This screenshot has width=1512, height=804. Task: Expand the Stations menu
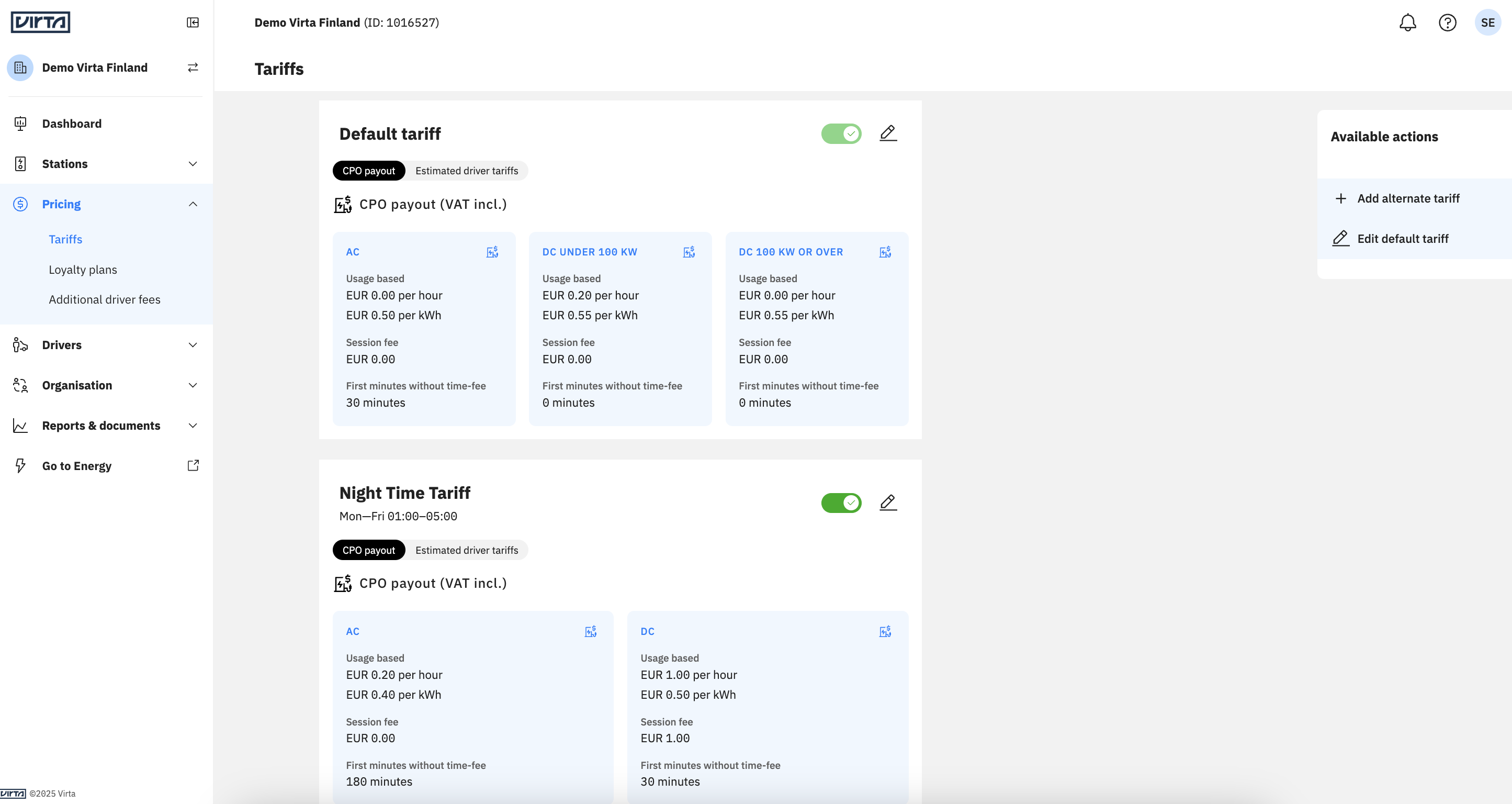(x=106, y=164)
